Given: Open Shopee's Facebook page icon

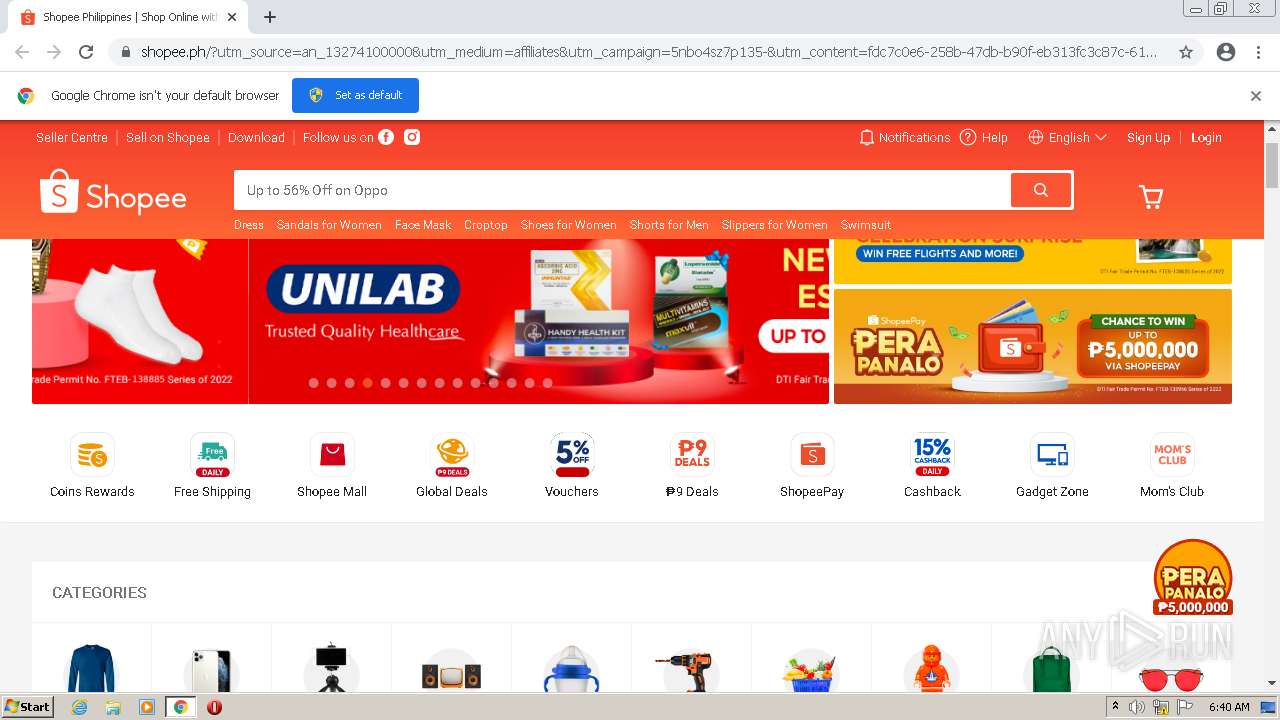Looking at the screenshot, I should click(386, 137).
